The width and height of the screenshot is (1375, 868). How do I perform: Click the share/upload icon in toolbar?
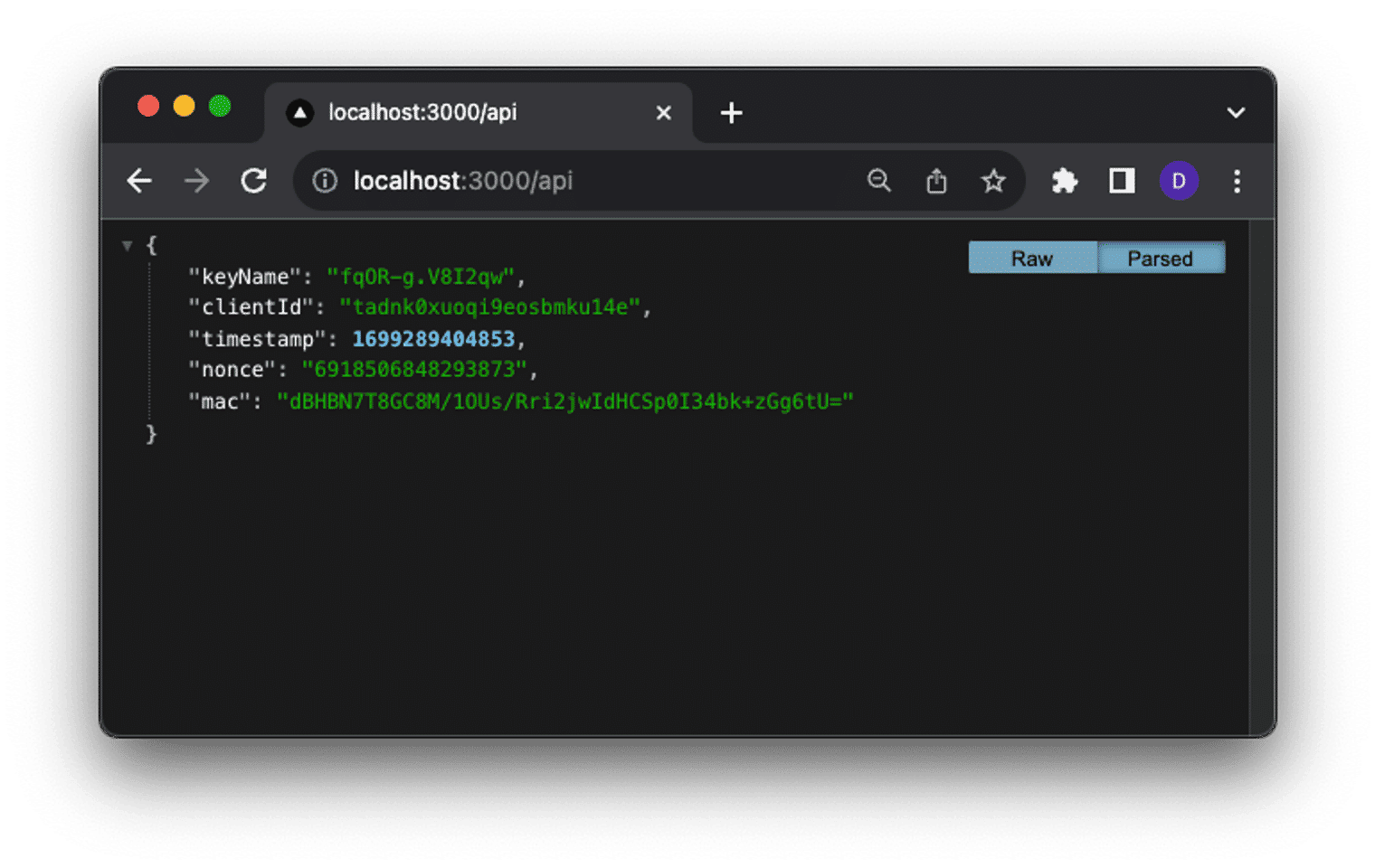pos(936,181)
